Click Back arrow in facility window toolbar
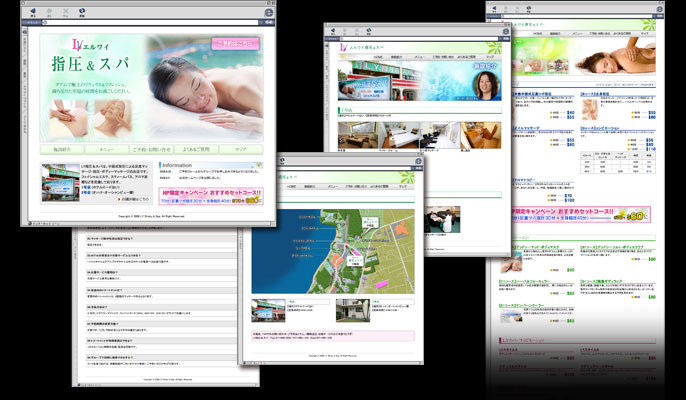686x400 pixels. (333, 31)
